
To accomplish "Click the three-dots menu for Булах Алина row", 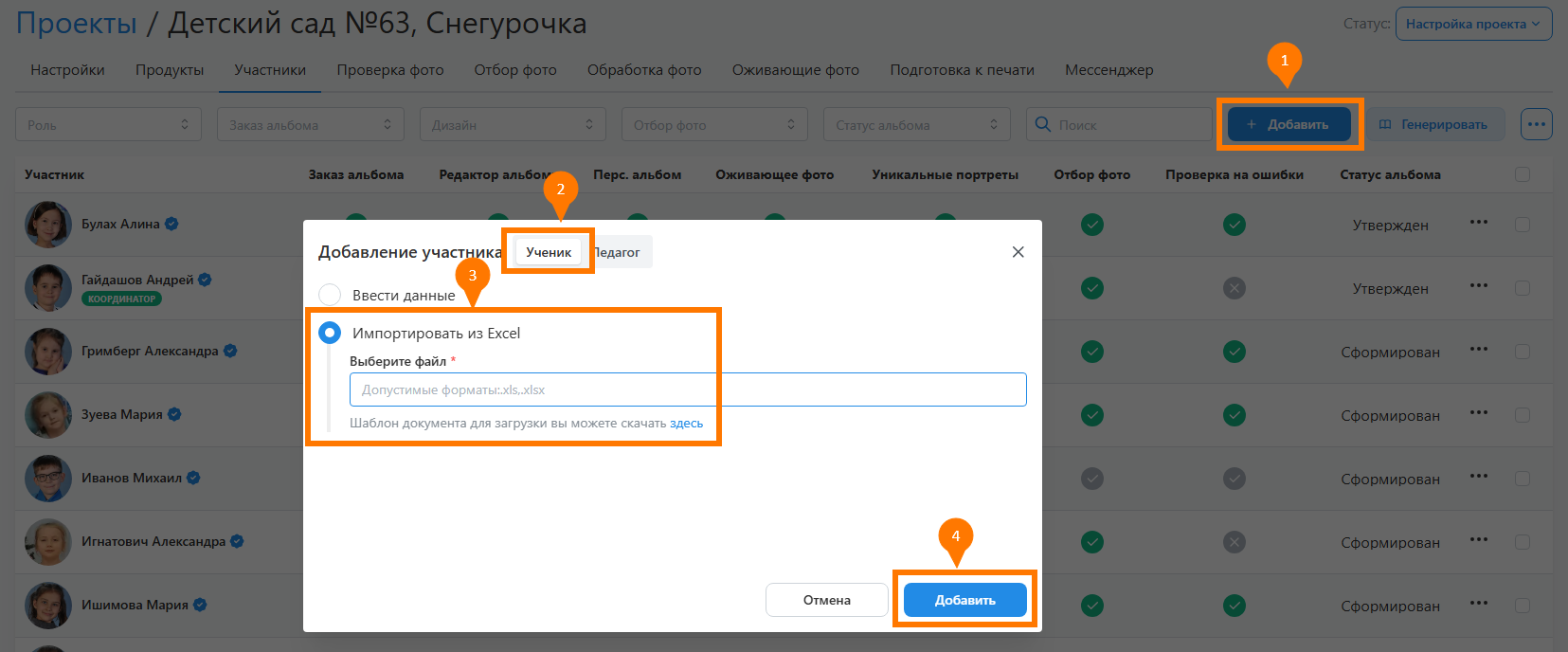I will [1478, 223].
